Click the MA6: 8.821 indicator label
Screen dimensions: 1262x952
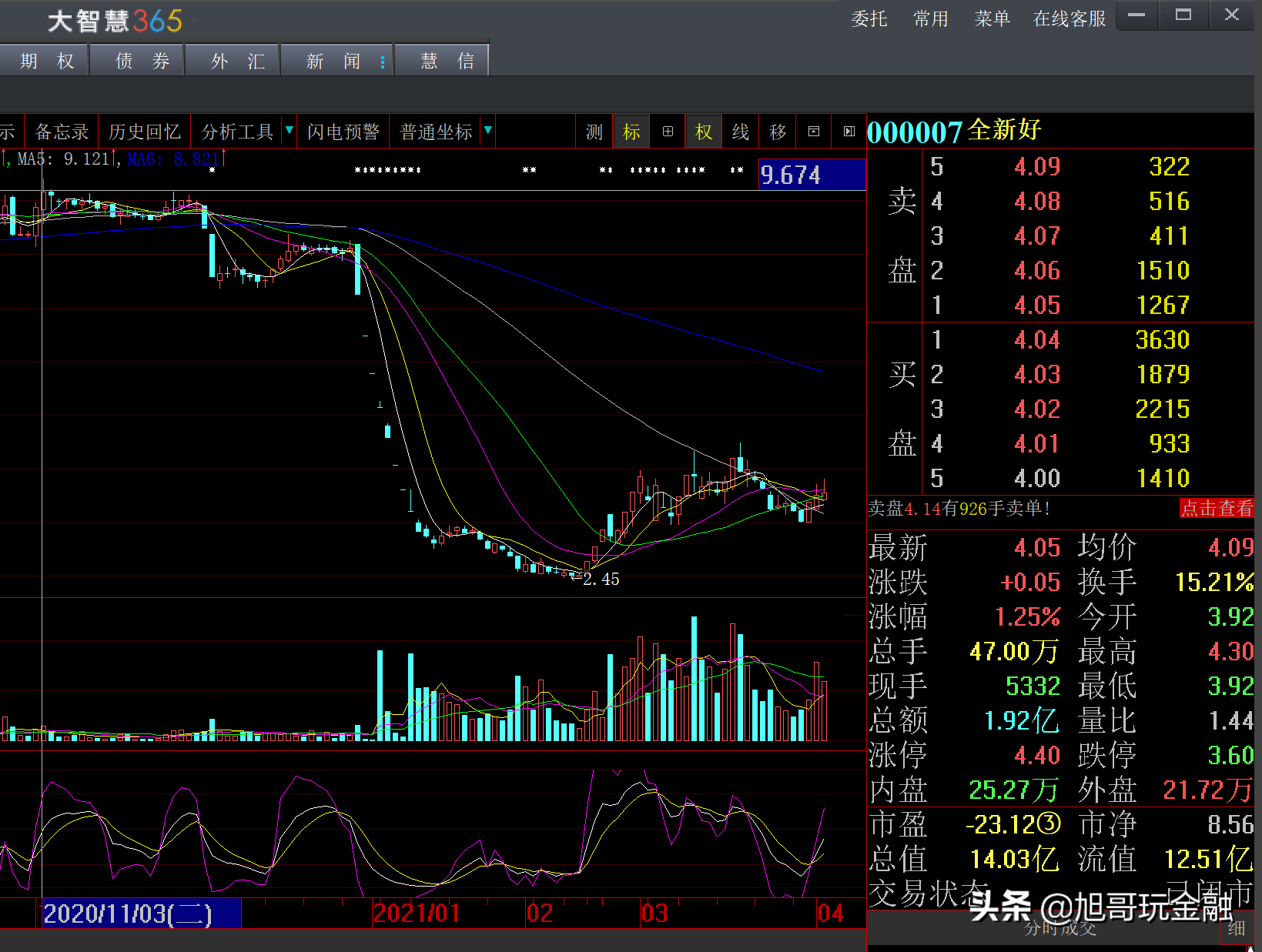coord(177,159)
